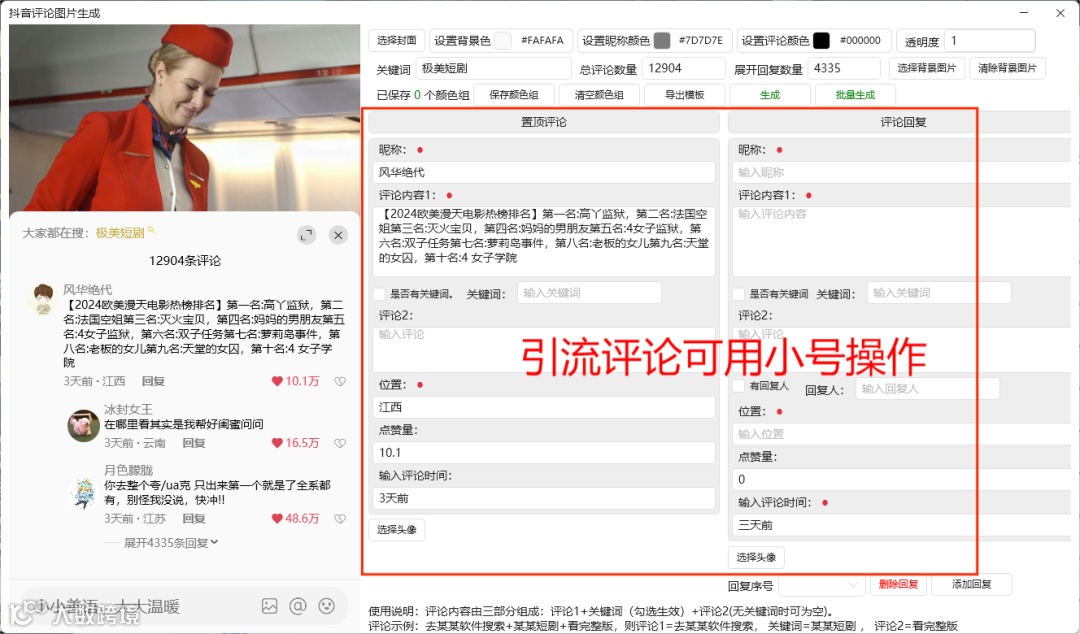The image size is (1080, 634).
Task: Open the comment color swatch #000000
Action: (821, 41)
